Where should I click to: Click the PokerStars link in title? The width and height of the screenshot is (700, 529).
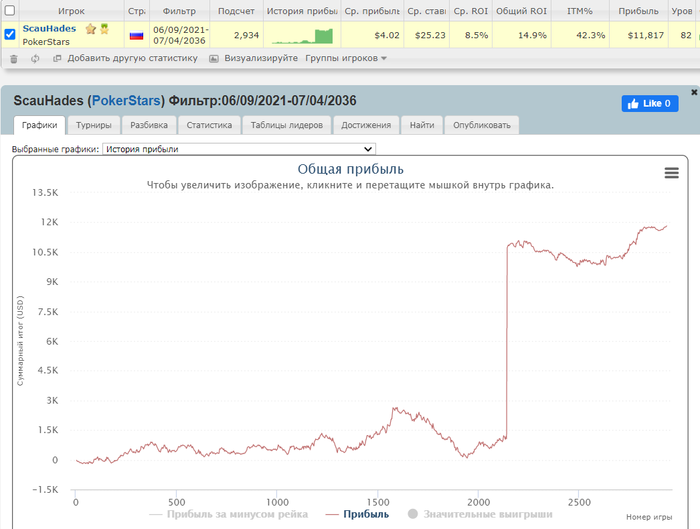pyautogui.click(x=126, y=101)
